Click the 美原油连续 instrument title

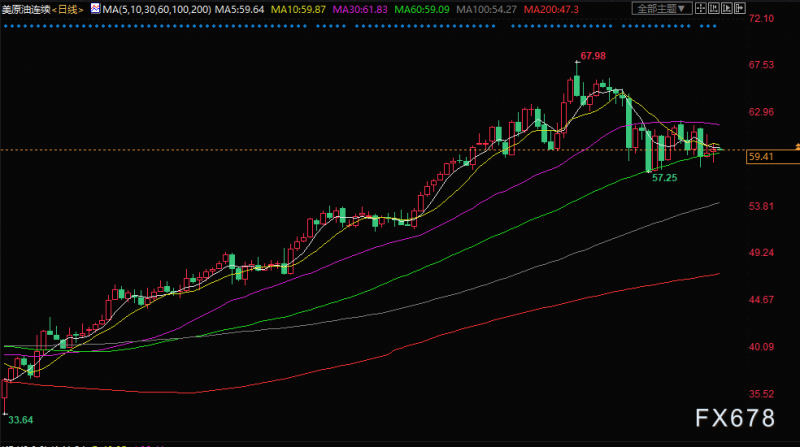[x=26, y=10]
